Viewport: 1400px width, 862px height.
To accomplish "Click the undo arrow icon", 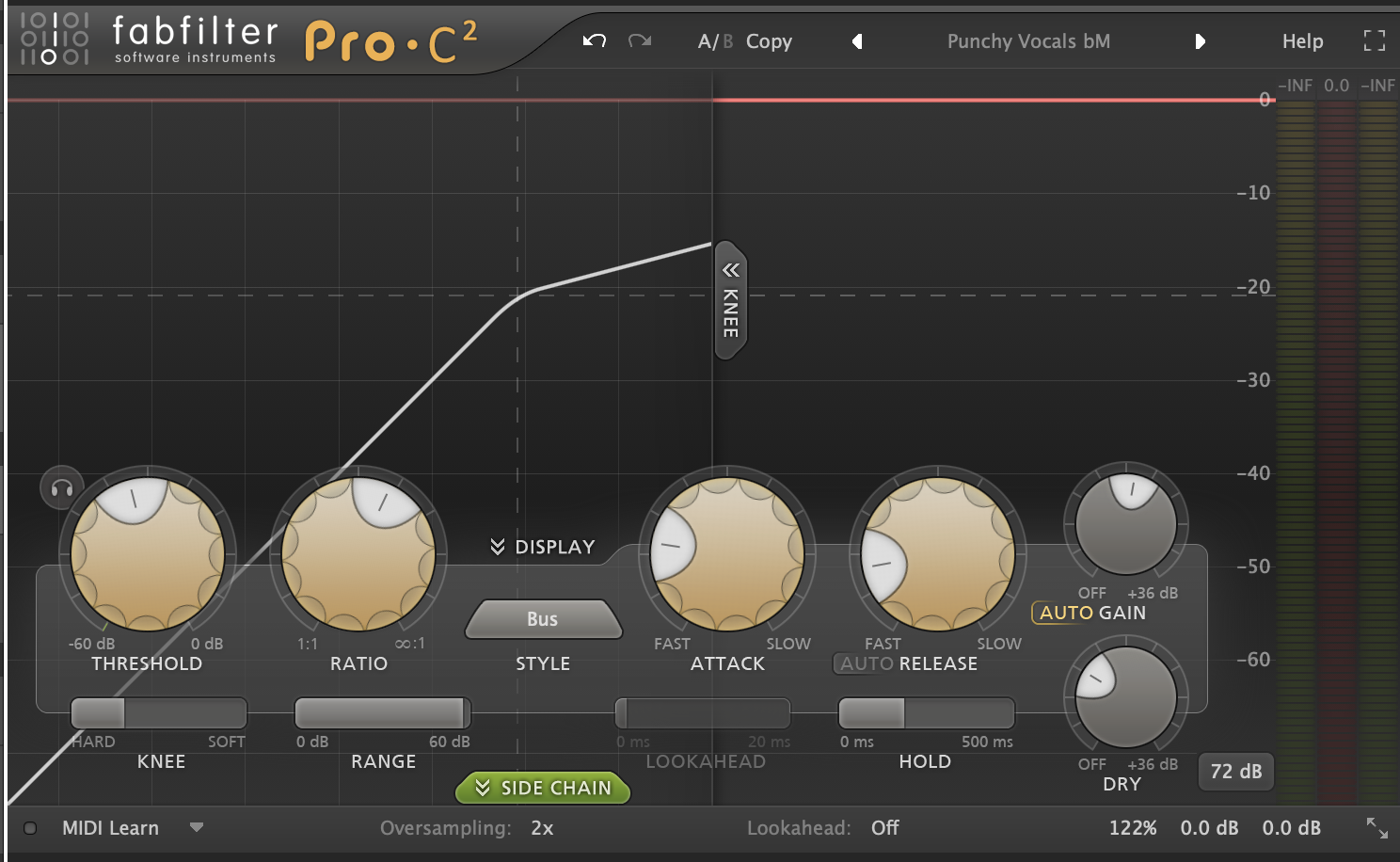I will click(x=594, y=40).
